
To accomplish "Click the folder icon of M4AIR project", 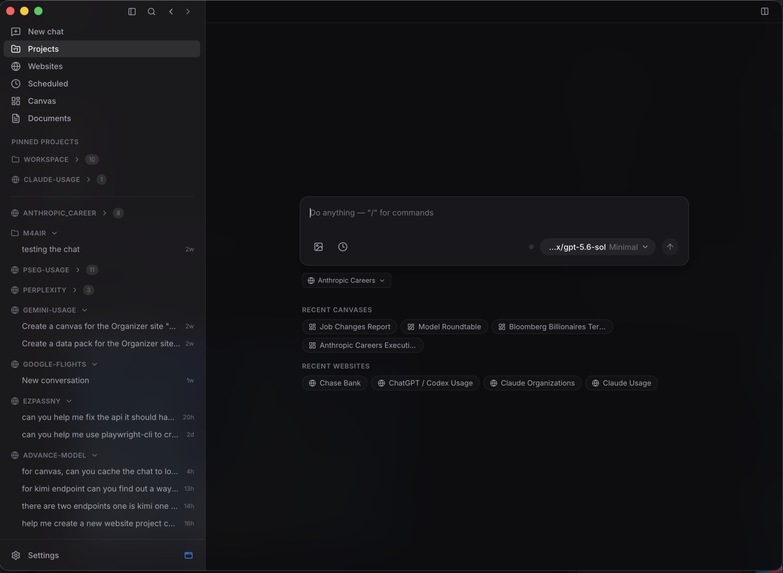I will (15, 233).
